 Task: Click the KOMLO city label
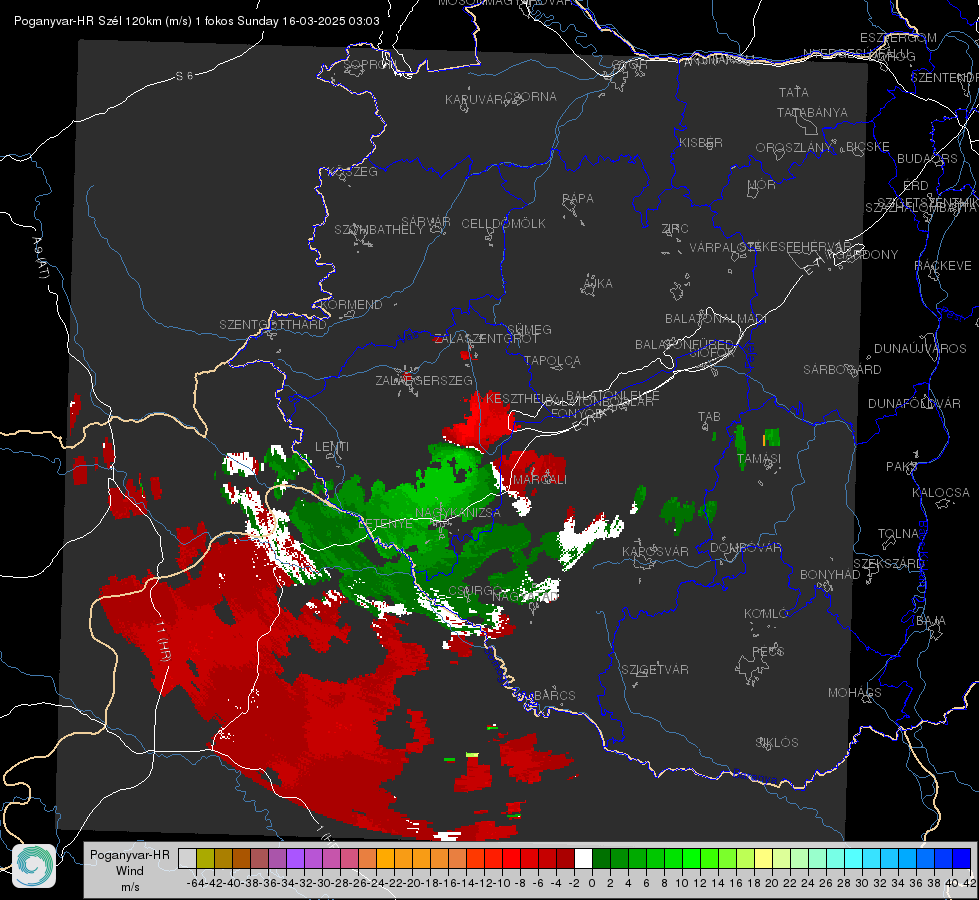pyautogui.click(x=766, y=614)
